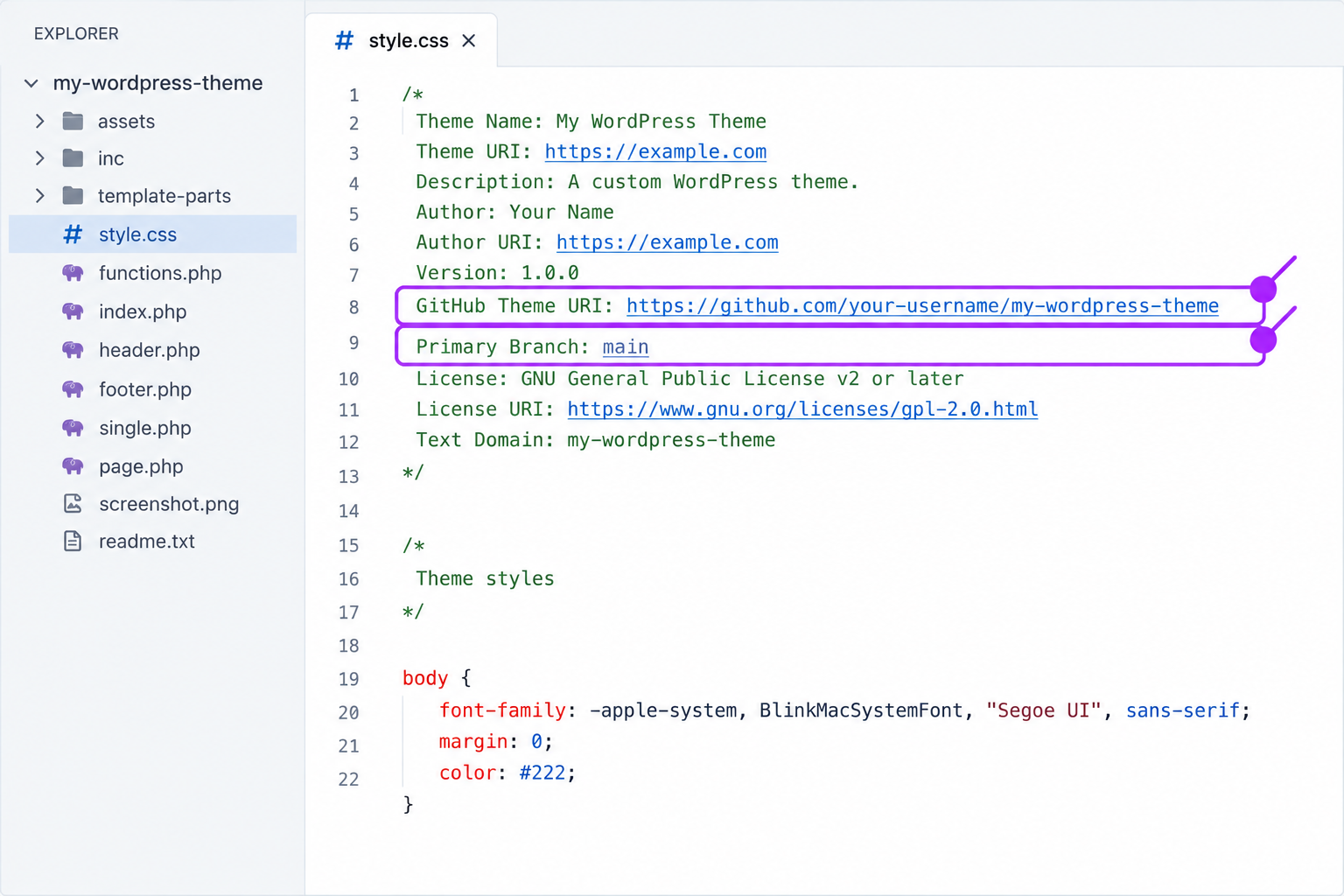Expand the inc folder chevron
Image resolution: width=1344 pixels, height=896 pixels.
[39, 158]
